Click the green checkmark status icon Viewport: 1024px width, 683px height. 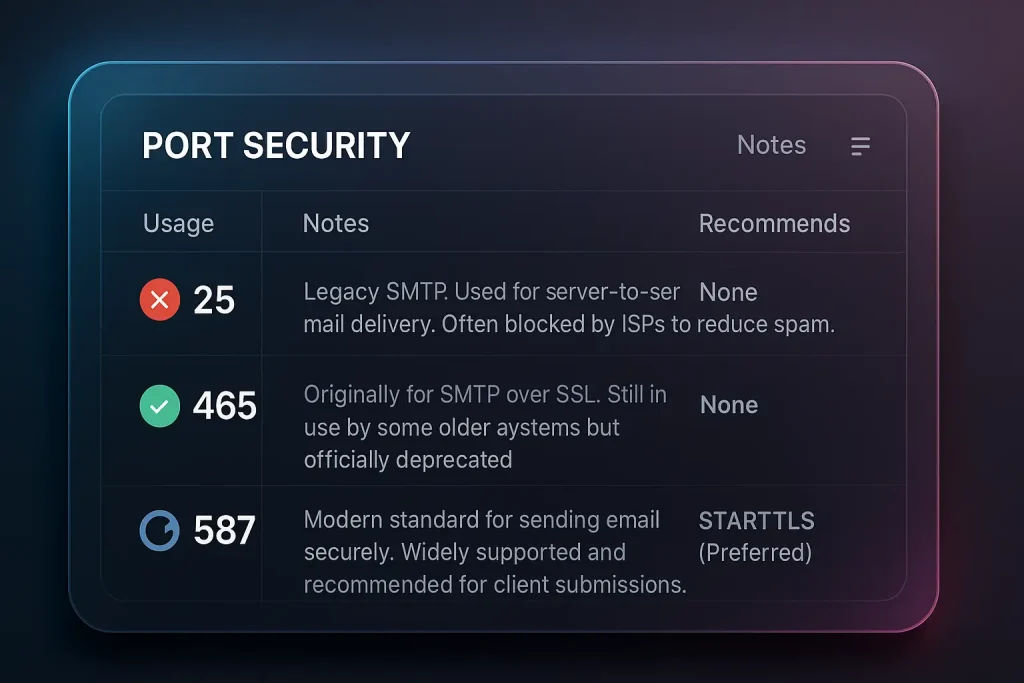[160, 406]
